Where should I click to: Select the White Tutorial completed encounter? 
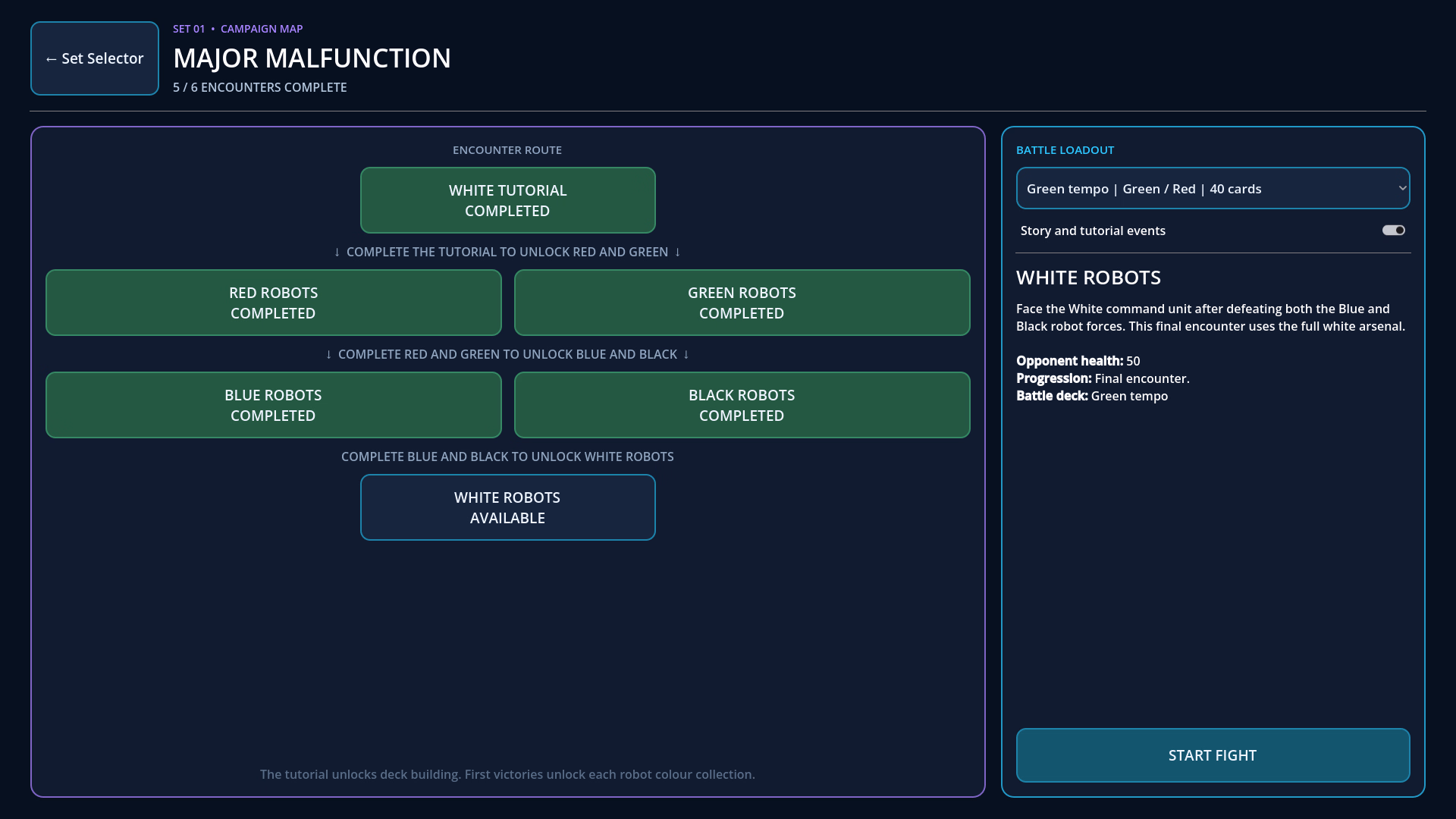tap(507, 200)
